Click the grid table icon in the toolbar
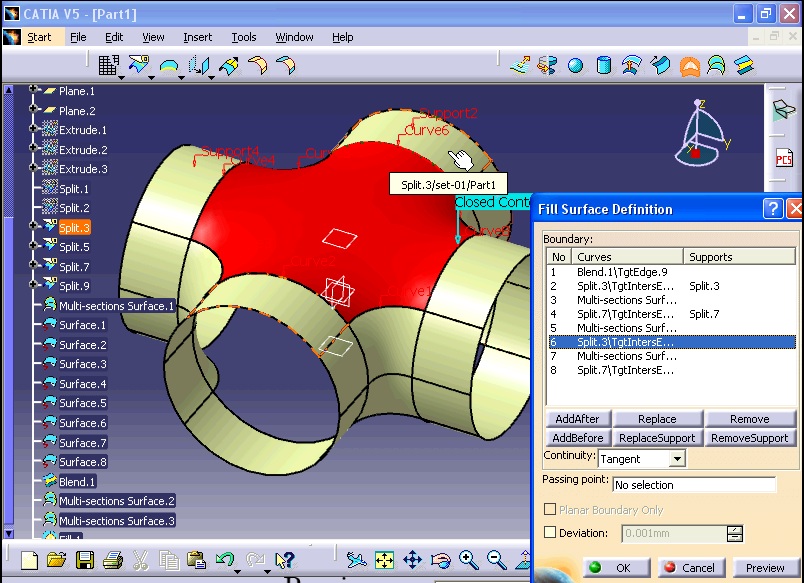Image resolution: width=804 pixels, height=583 pixels. [108, 65]
